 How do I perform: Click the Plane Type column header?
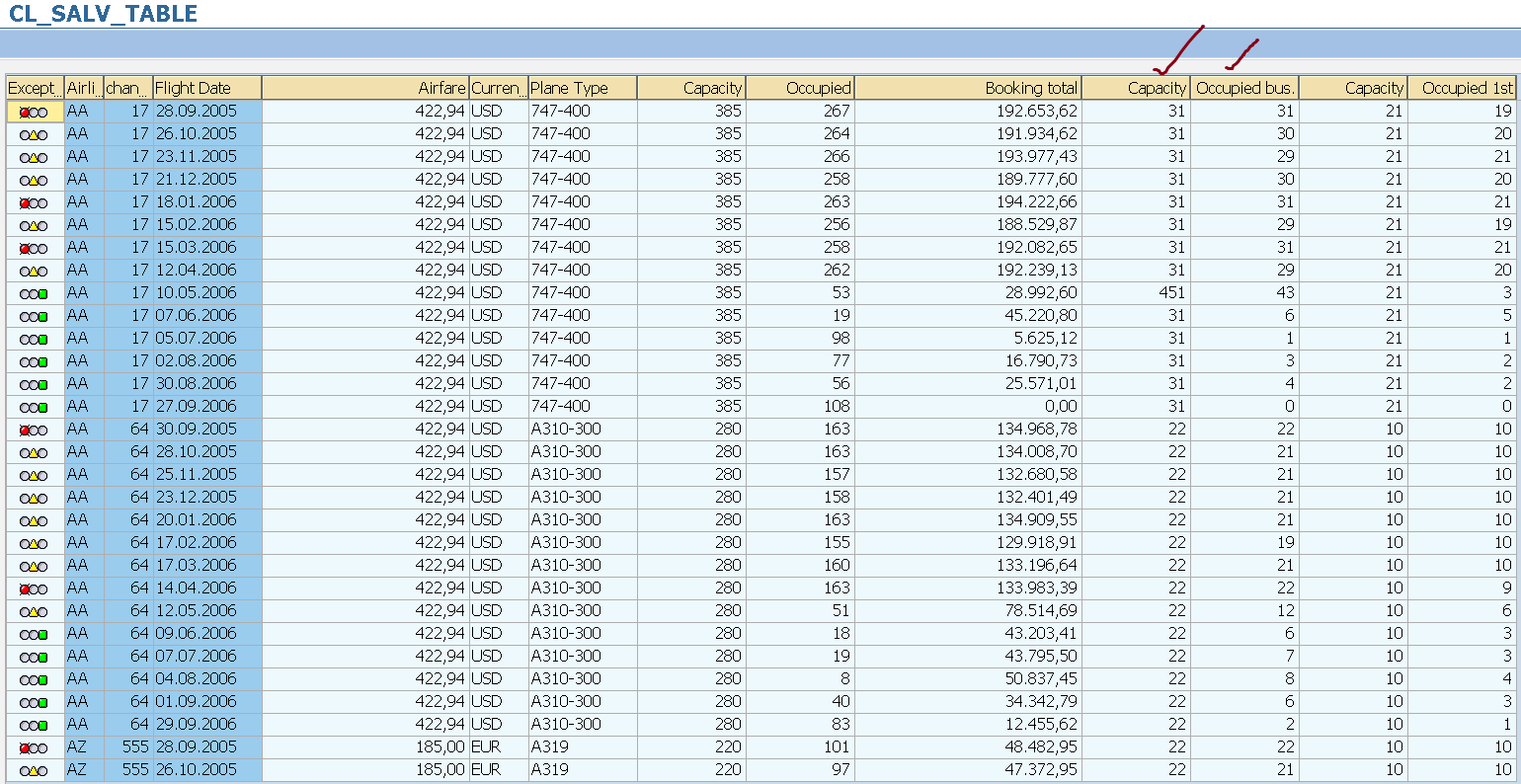(x=583, y=88)
